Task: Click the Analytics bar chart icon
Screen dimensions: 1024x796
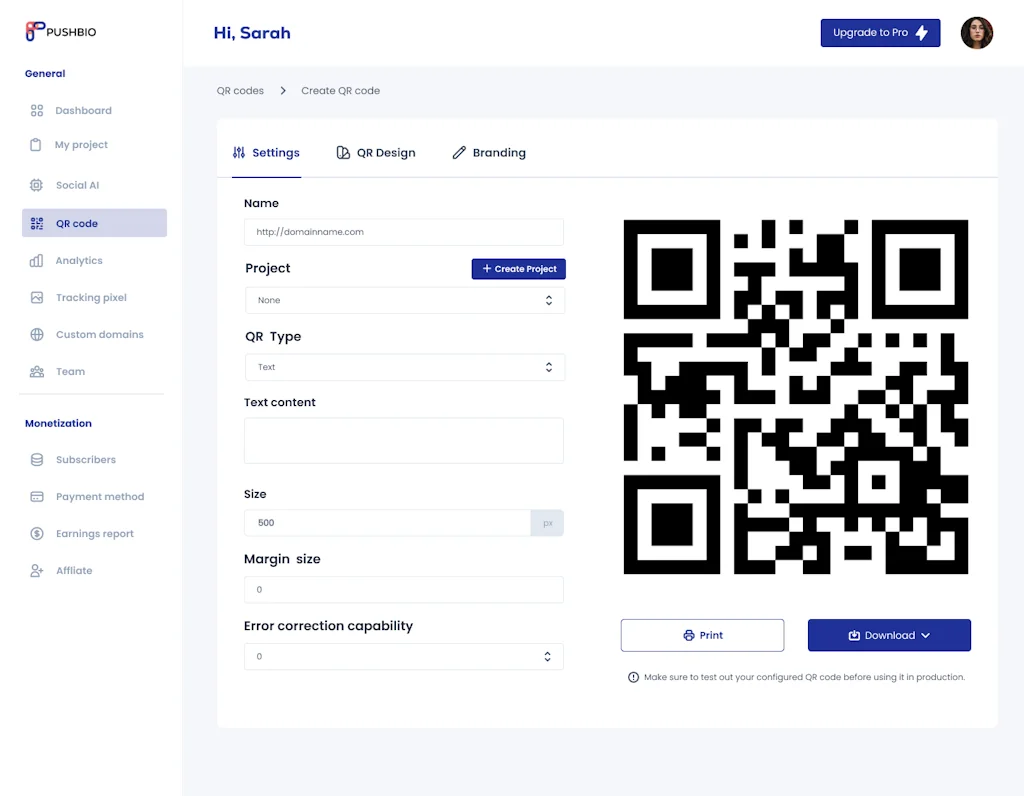Action: click(x=37, y=261)
